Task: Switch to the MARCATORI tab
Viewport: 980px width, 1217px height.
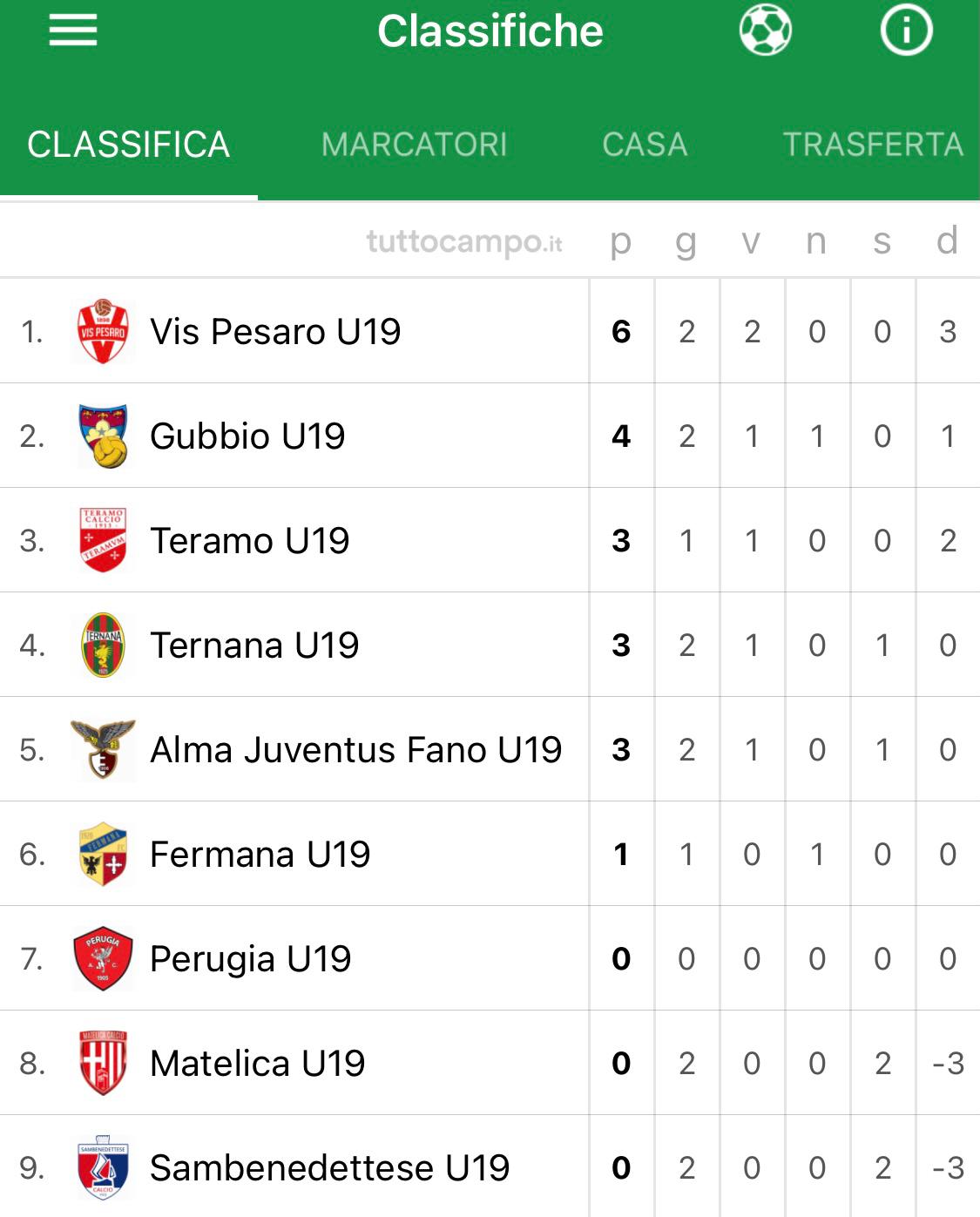Action: pos(415,145)
